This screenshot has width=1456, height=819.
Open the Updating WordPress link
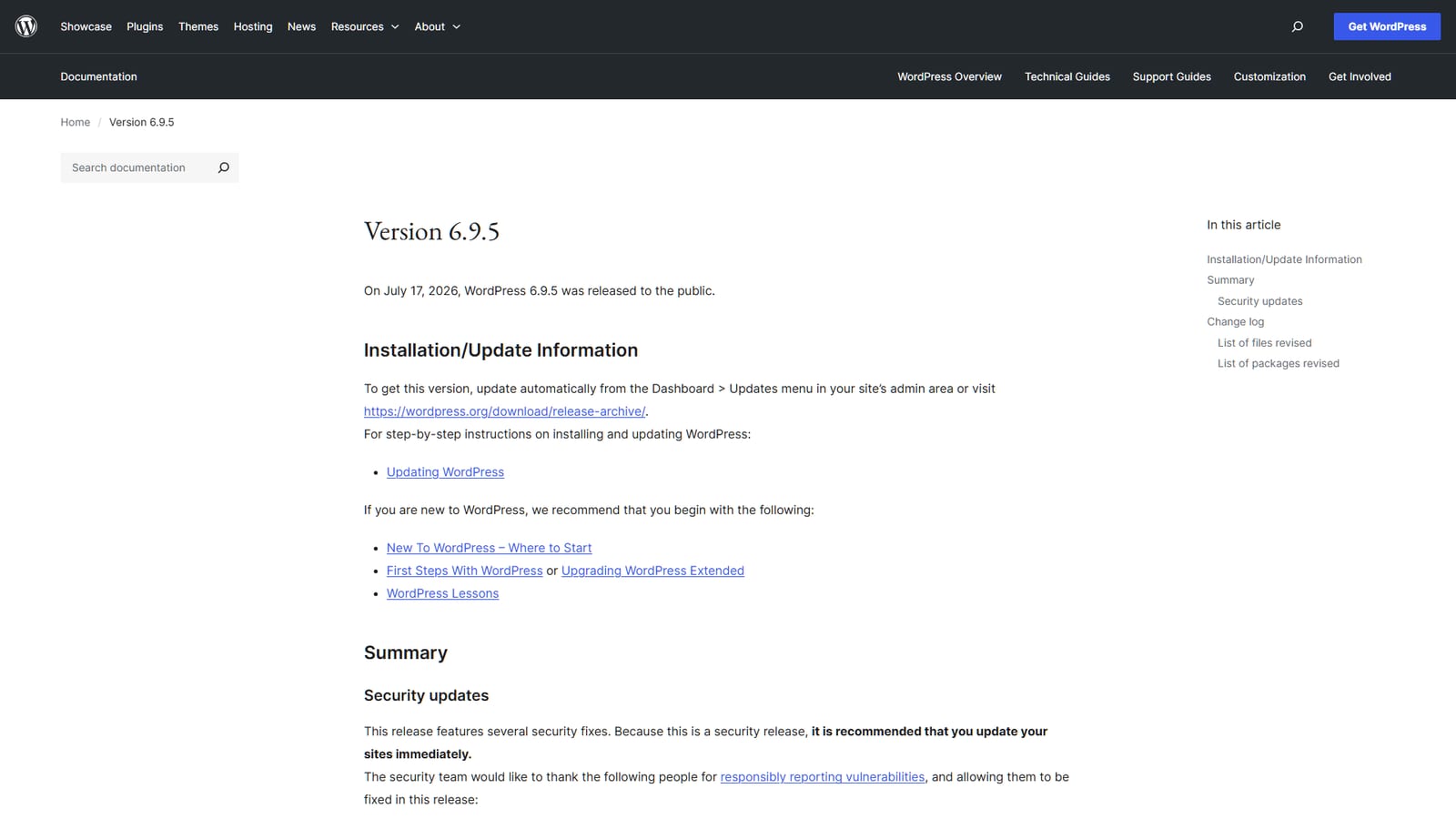click(445, 471)
